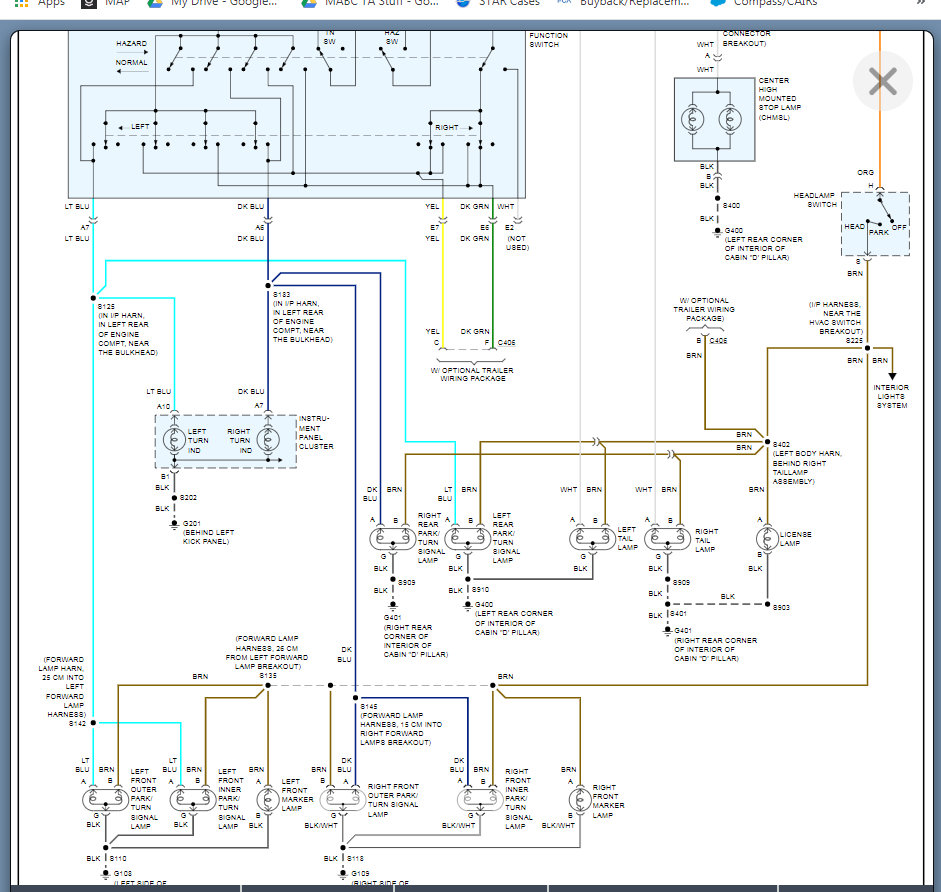
Task: Click the center high mounted stop lamp symbol
Action: [717, 119]
